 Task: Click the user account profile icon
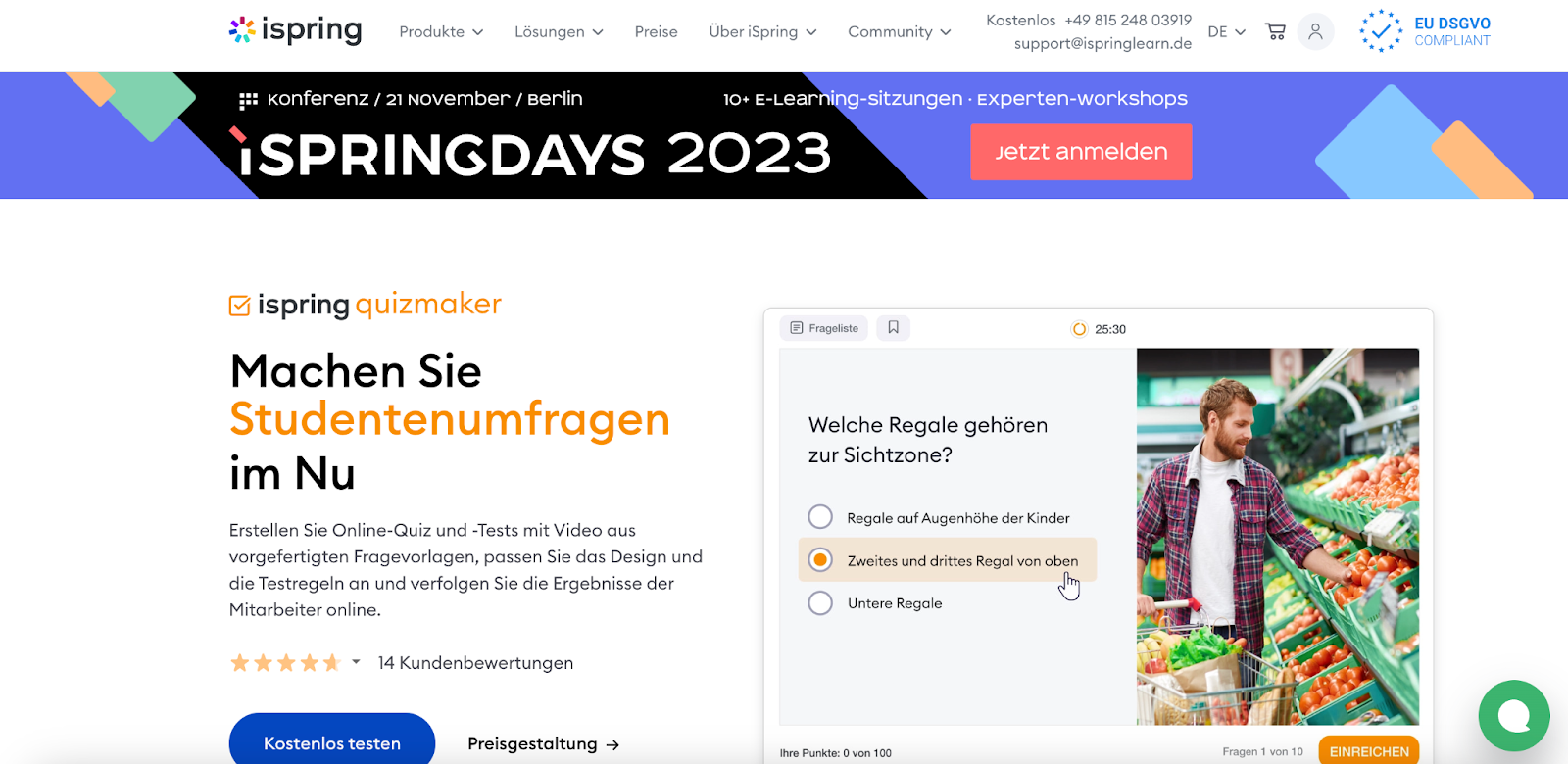pyautogui.click(x=1315, y=31)
